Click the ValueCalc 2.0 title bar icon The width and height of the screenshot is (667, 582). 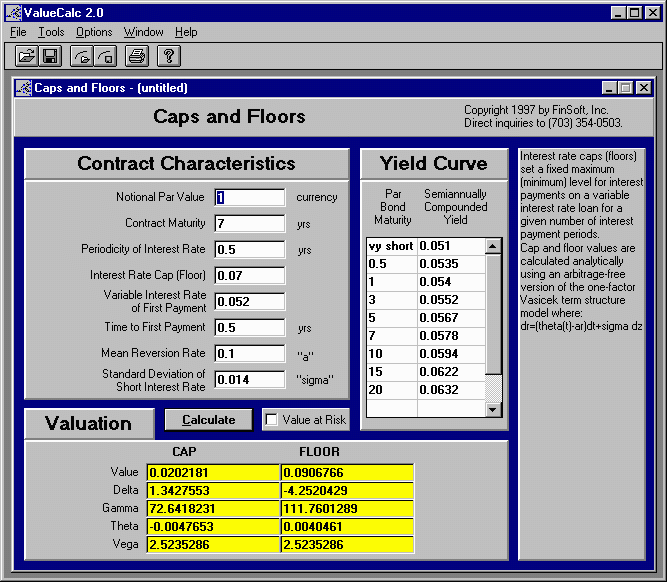point(13,13)
